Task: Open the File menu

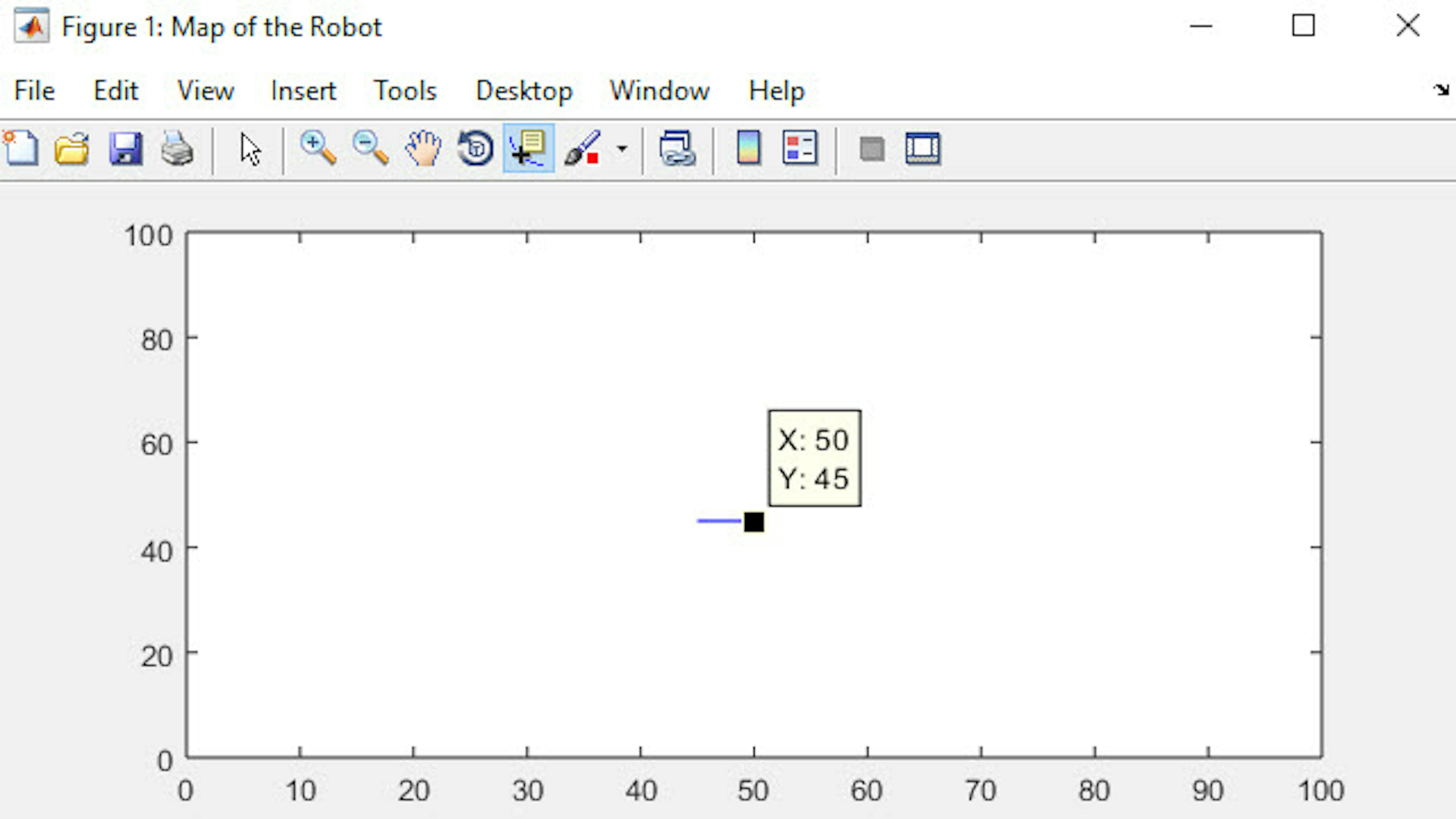Action: point(34,91)
